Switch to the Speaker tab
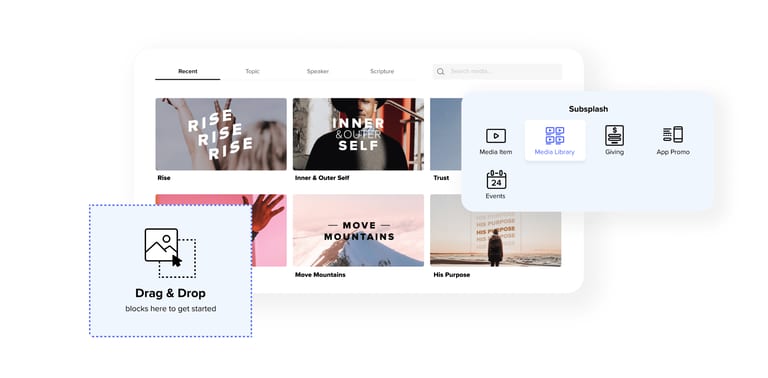 click(317, 71)
